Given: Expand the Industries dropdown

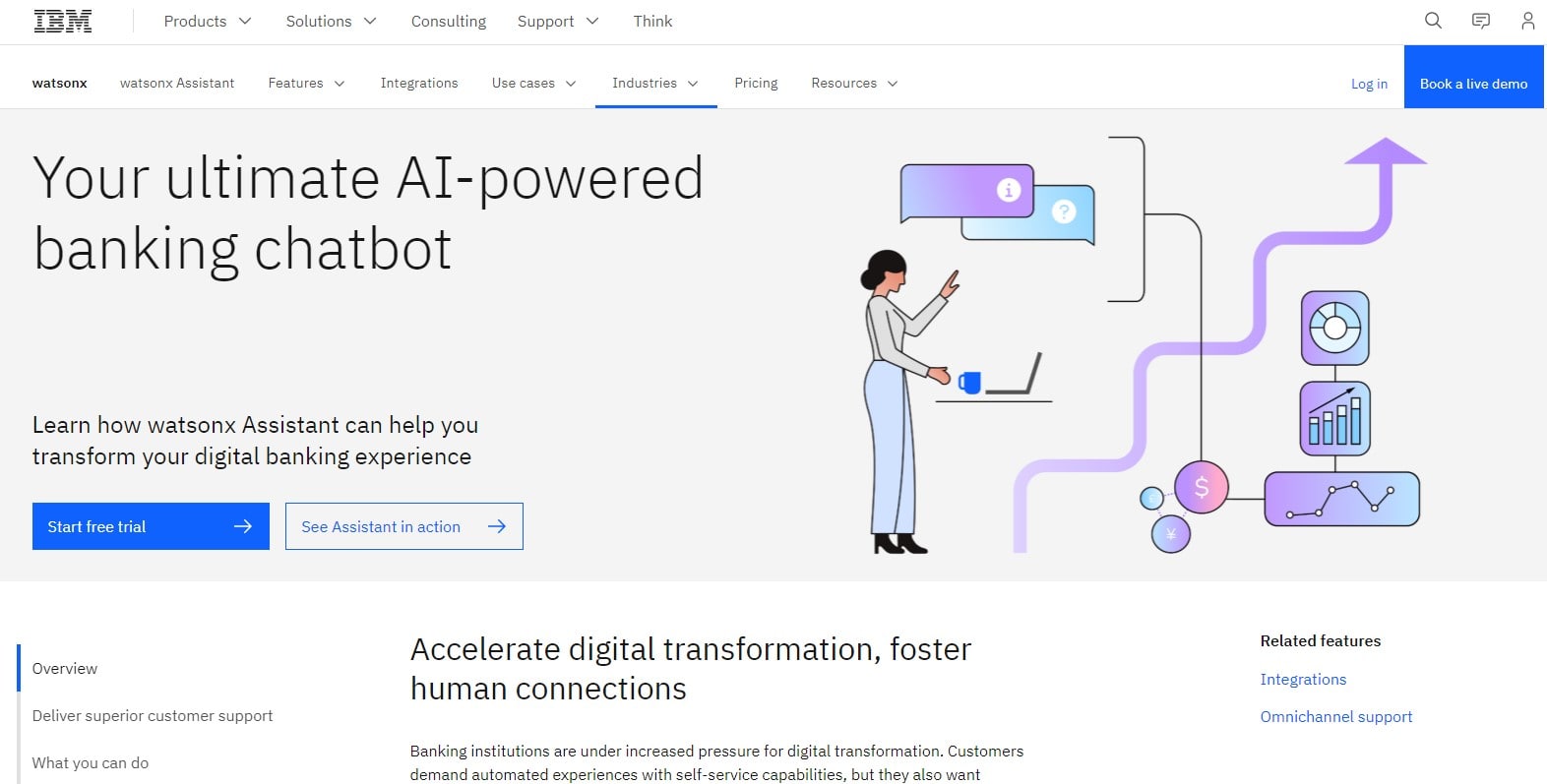Looking at the screenshot, I should click(x=655, y=83).
